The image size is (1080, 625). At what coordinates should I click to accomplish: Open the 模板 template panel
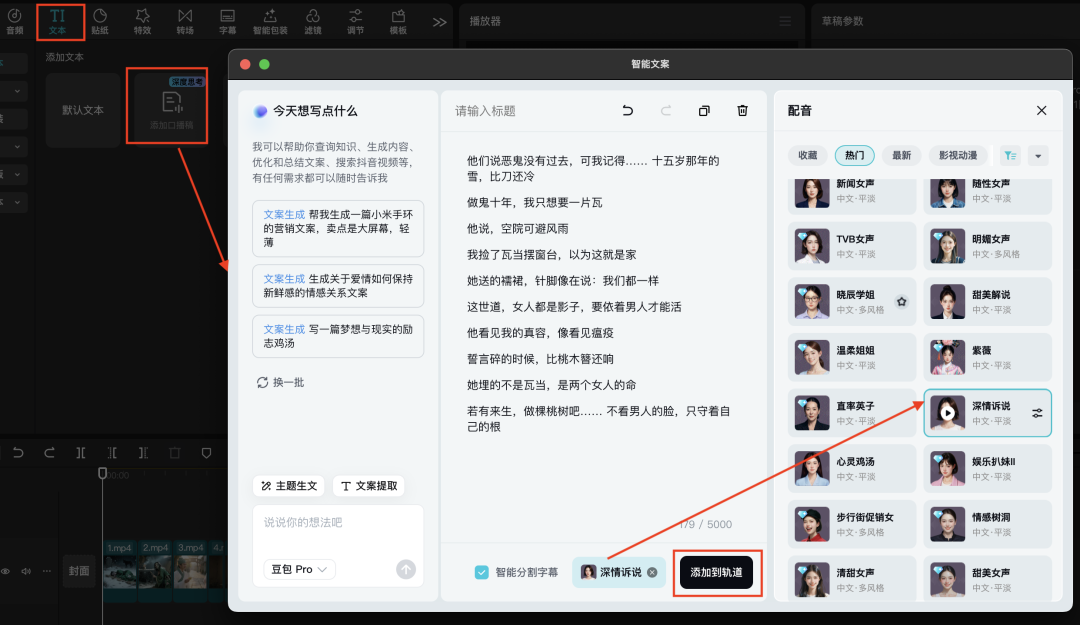pyautogui.click(x=397, y=20)
